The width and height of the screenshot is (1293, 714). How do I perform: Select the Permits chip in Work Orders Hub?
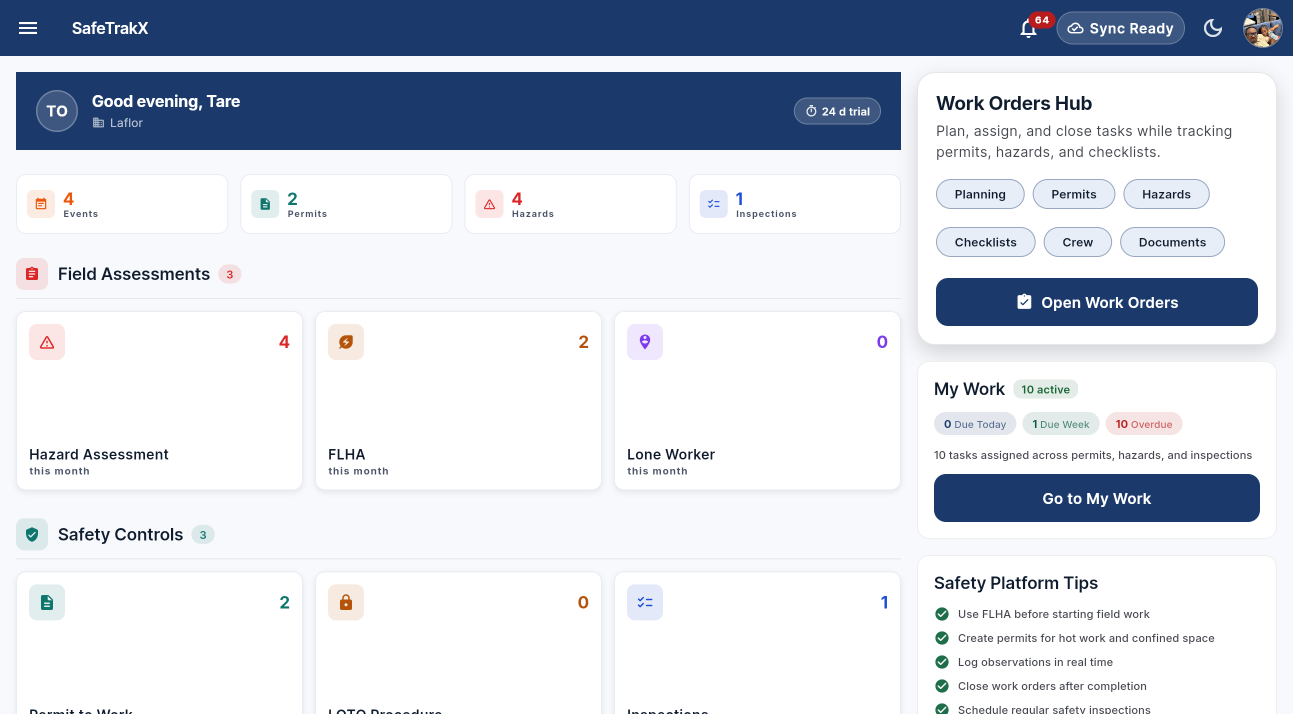(x=1074, y=194)
